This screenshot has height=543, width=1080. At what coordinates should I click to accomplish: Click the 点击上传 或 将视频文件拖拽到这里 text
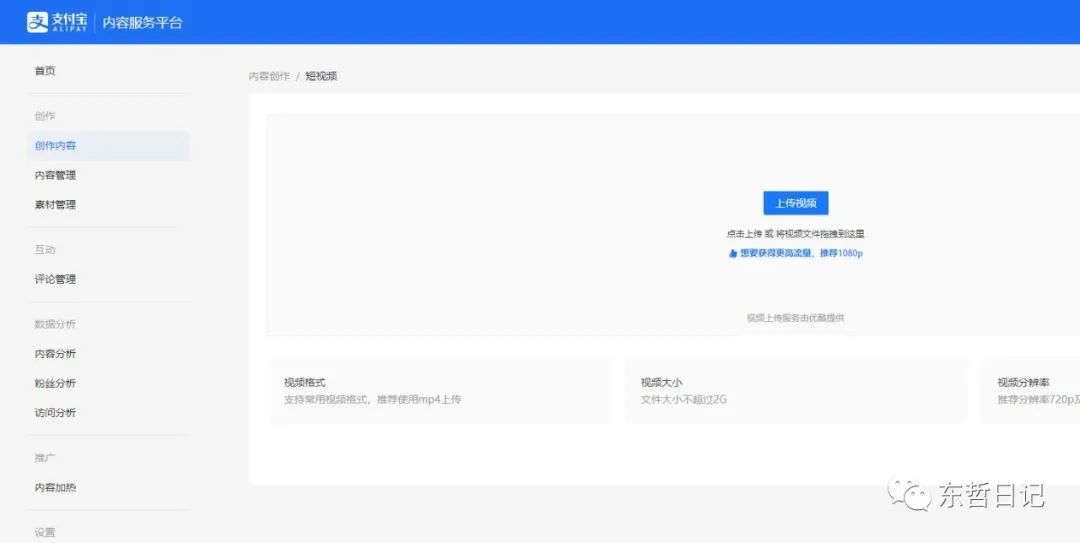click(x=796, y=234)
